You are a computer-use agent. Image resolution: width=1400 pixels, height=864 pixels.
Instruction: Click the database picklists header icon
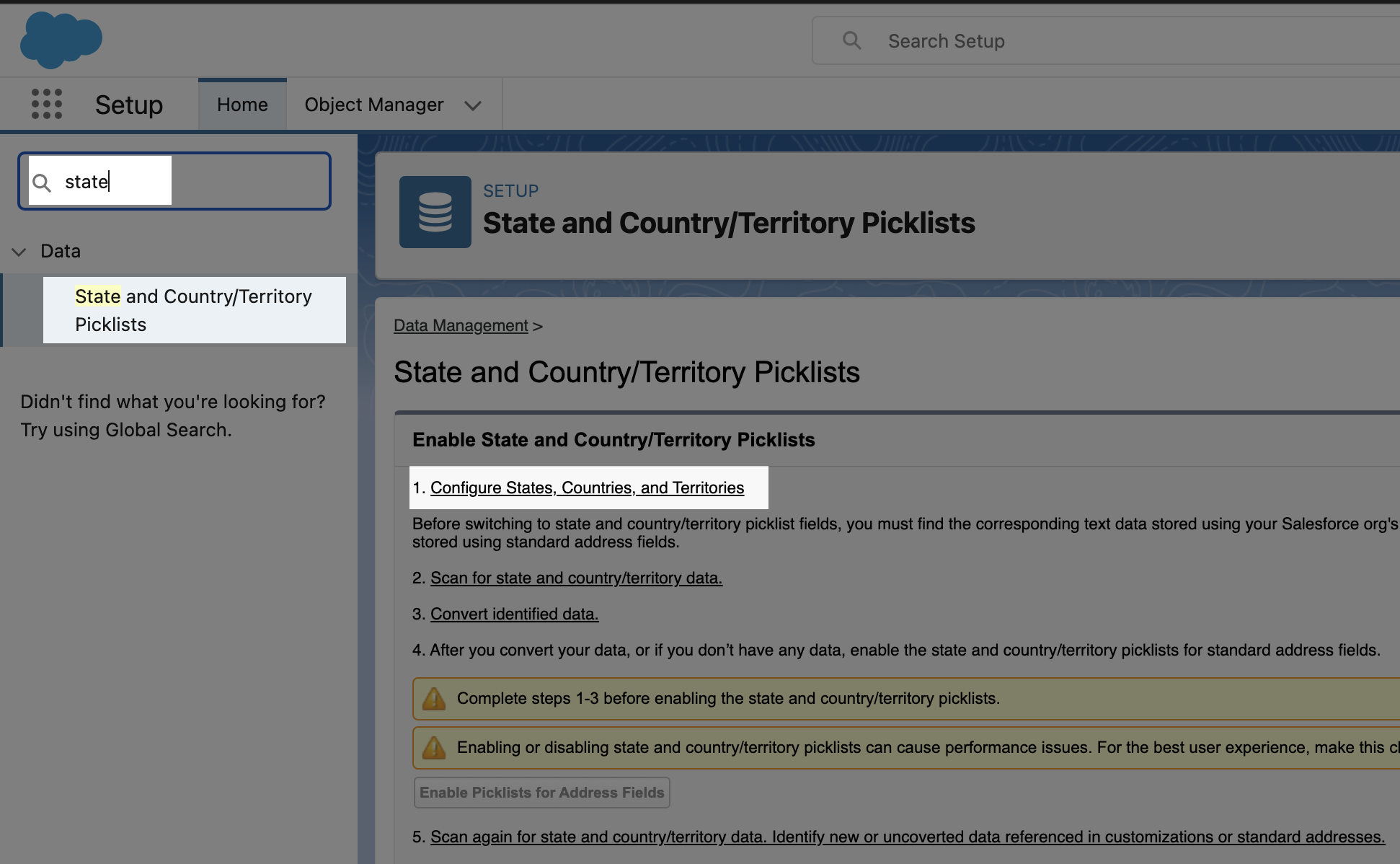pyautogui.click(x=435, y=212)
